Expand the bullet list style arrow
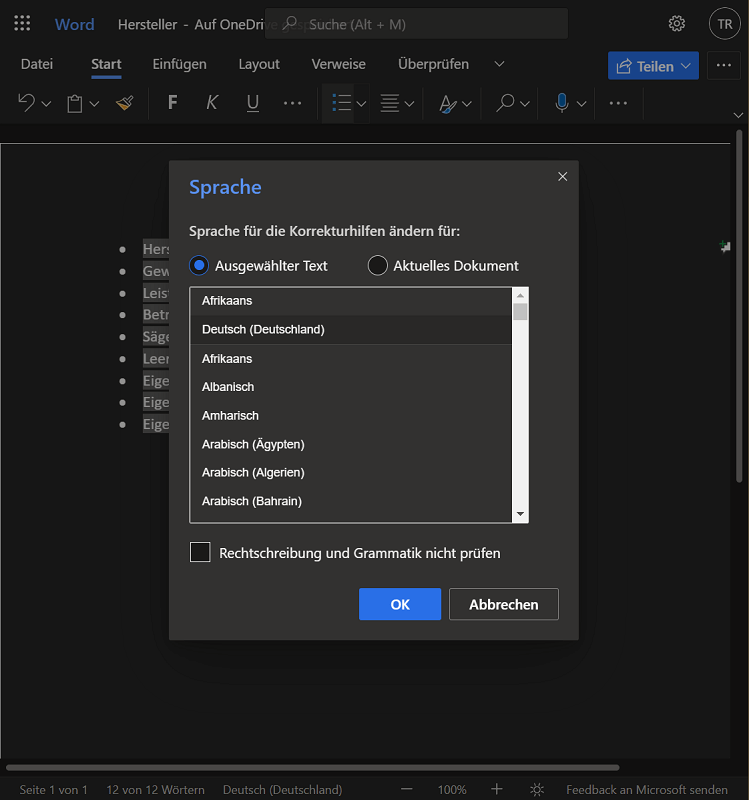The image size is (749, 800). coord(361,104)
